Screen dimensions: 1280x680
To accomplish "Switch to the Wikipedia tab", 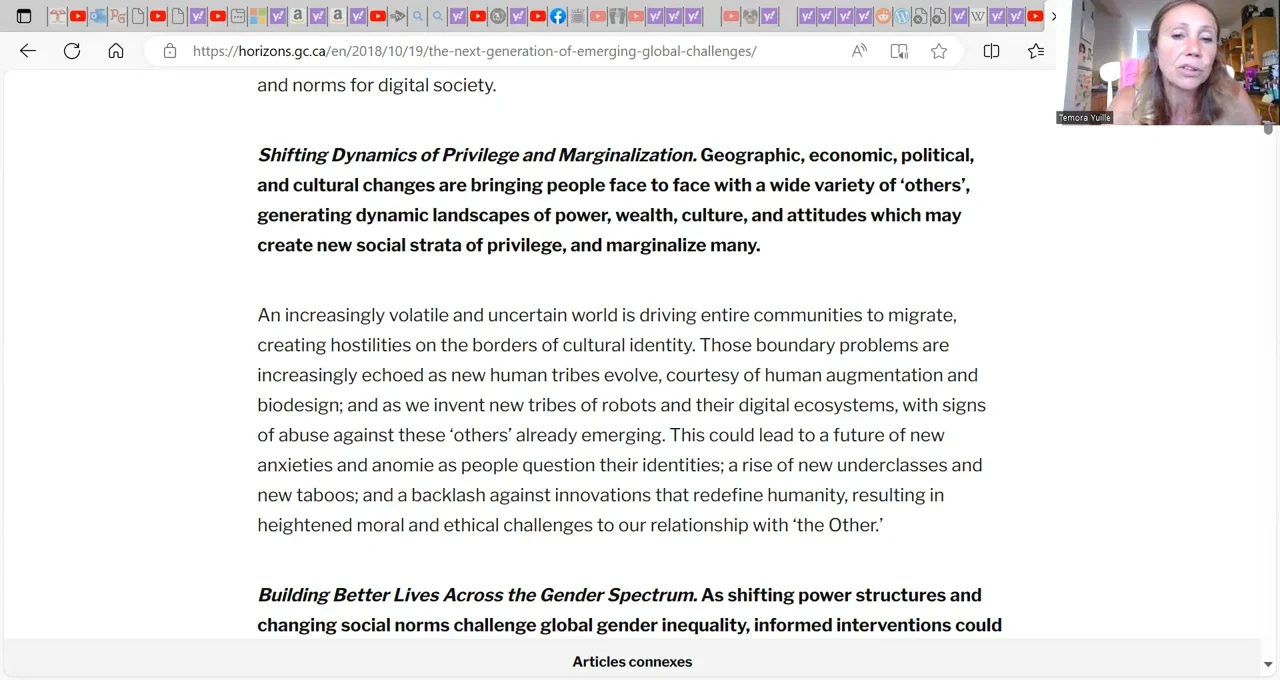I will pyautogui.click(x=978, y=16).
